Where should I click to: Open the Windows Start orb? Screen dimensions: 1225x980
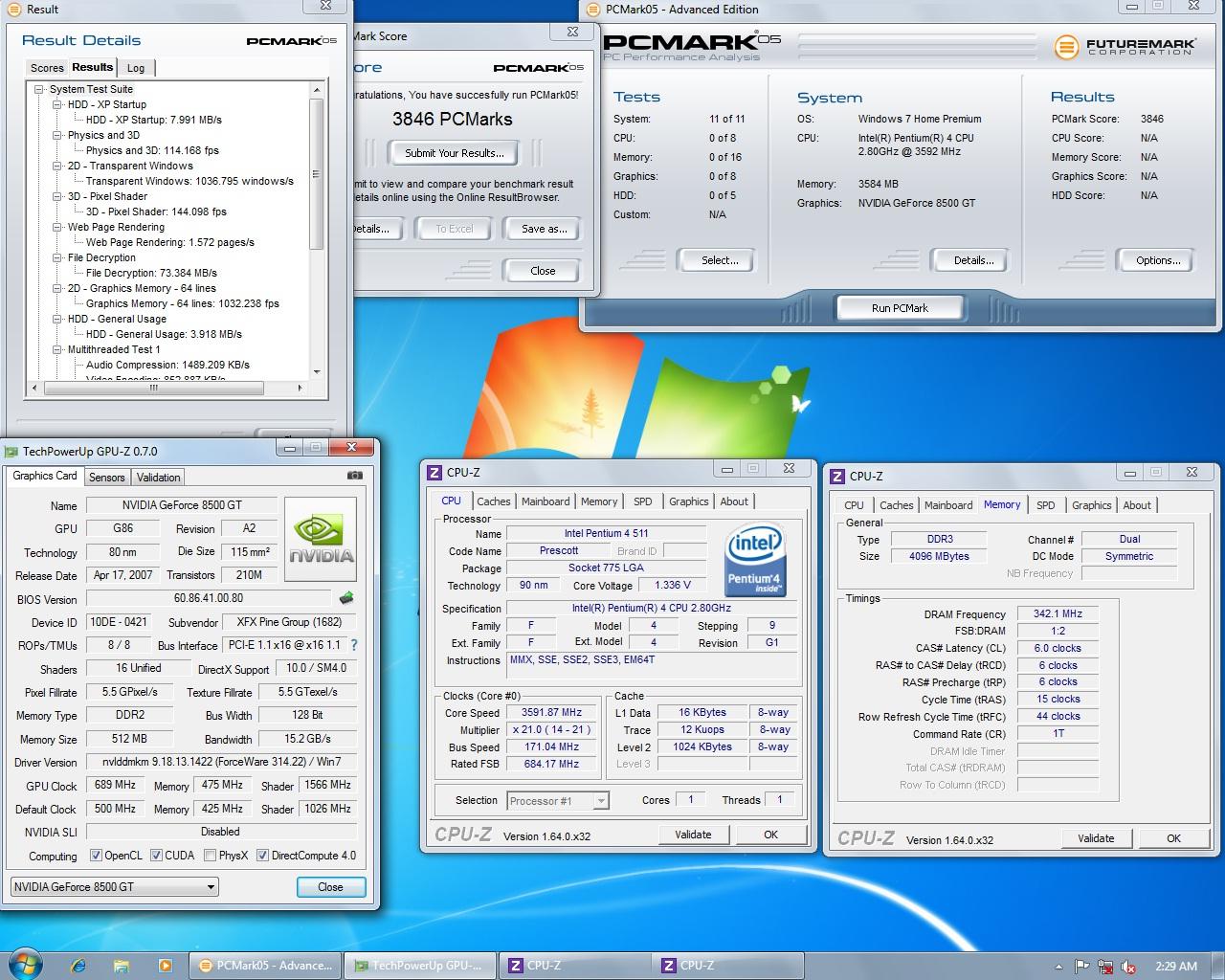[x=26, y=964]
